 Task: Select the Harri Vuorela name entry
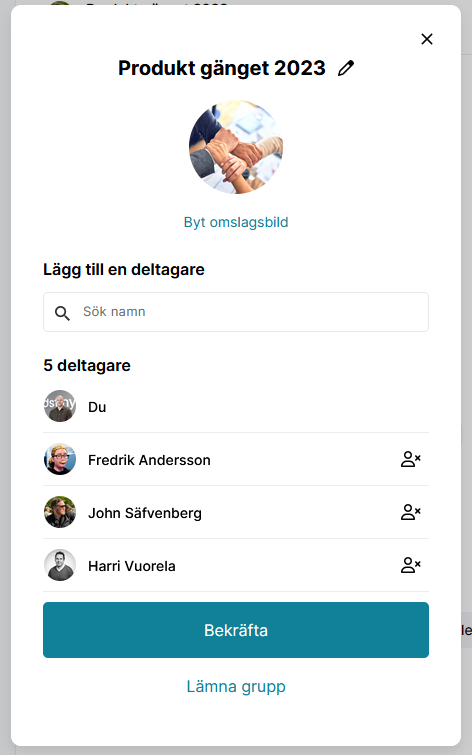click(132, 566)
